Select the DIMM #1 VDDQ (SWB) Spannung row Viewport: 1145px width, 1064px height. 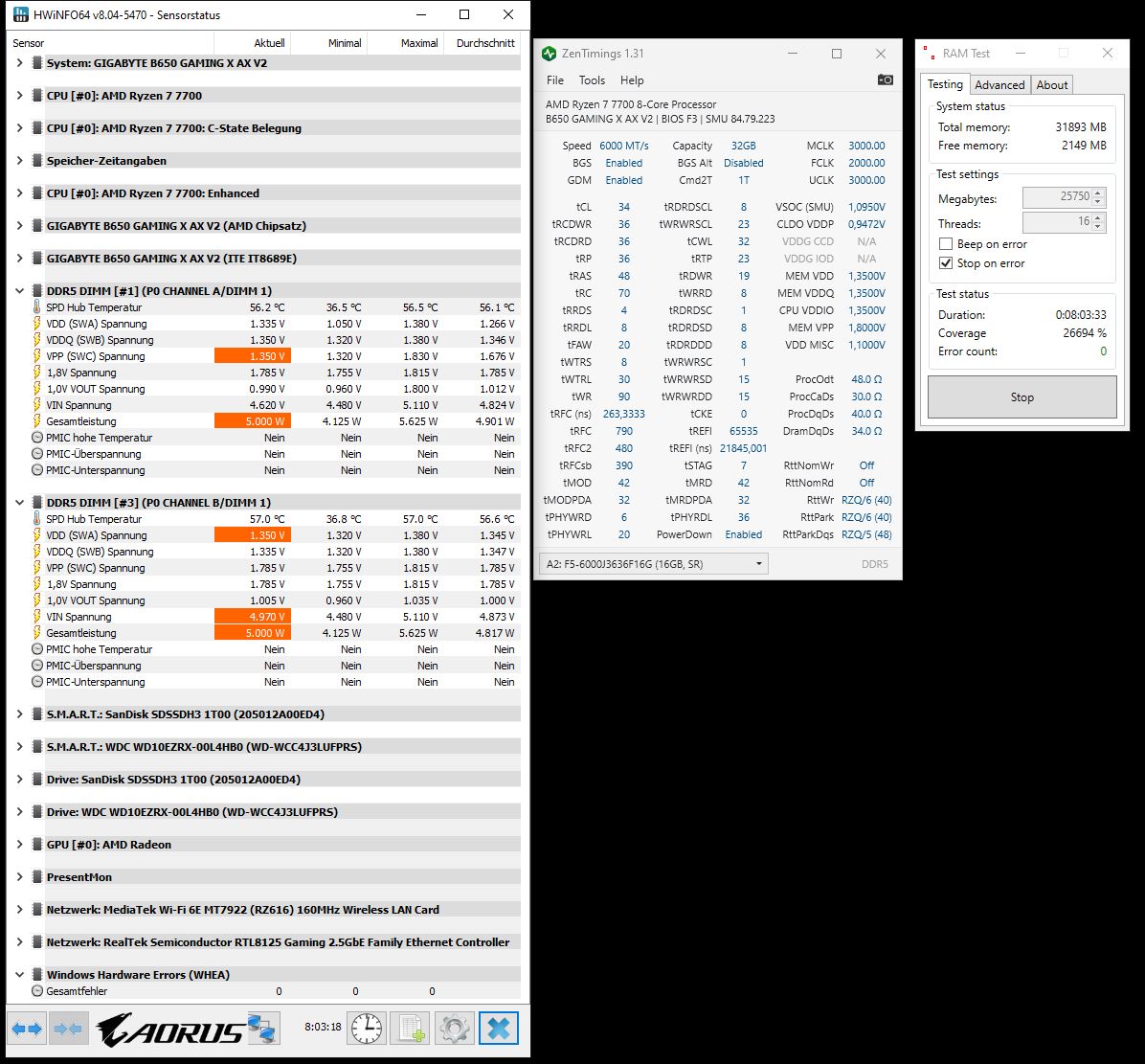point(276,340)
